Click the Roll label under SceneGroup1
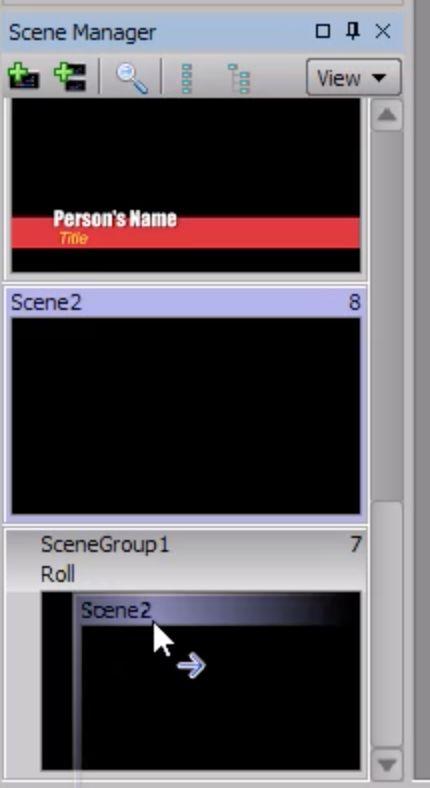 [58, 574]
